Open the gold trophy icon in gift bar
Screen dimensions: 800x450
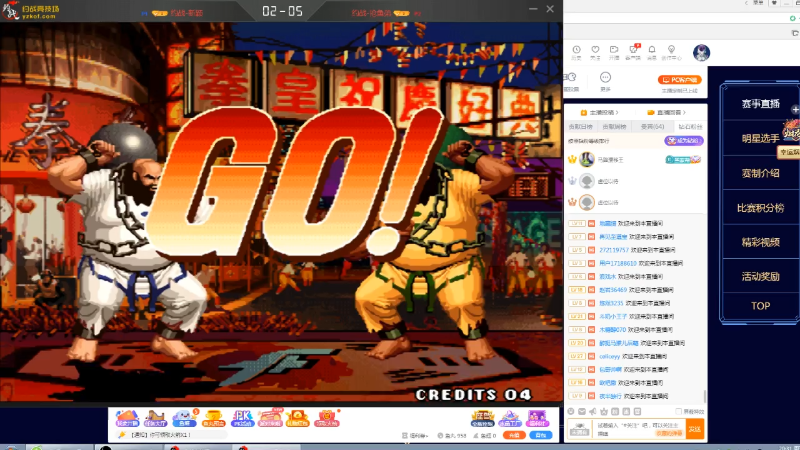tap(213, 418)
